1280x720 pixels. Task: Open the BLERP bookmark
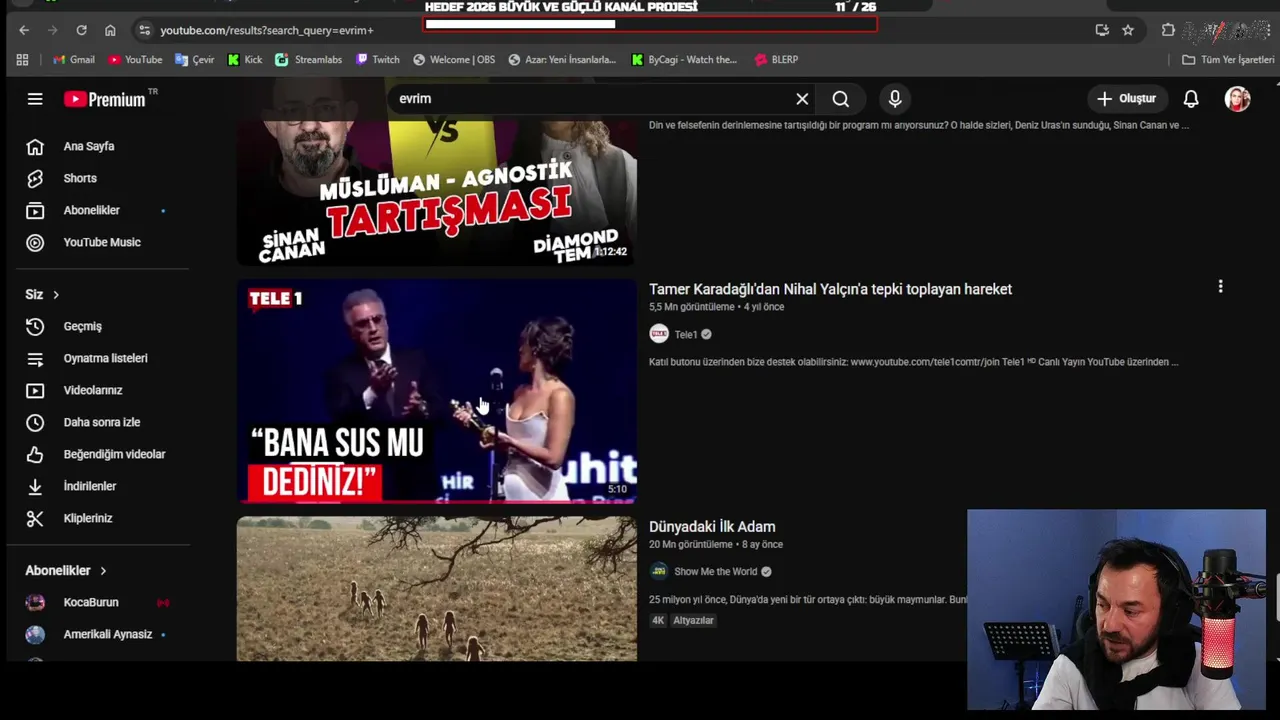[x=777, y=60]
